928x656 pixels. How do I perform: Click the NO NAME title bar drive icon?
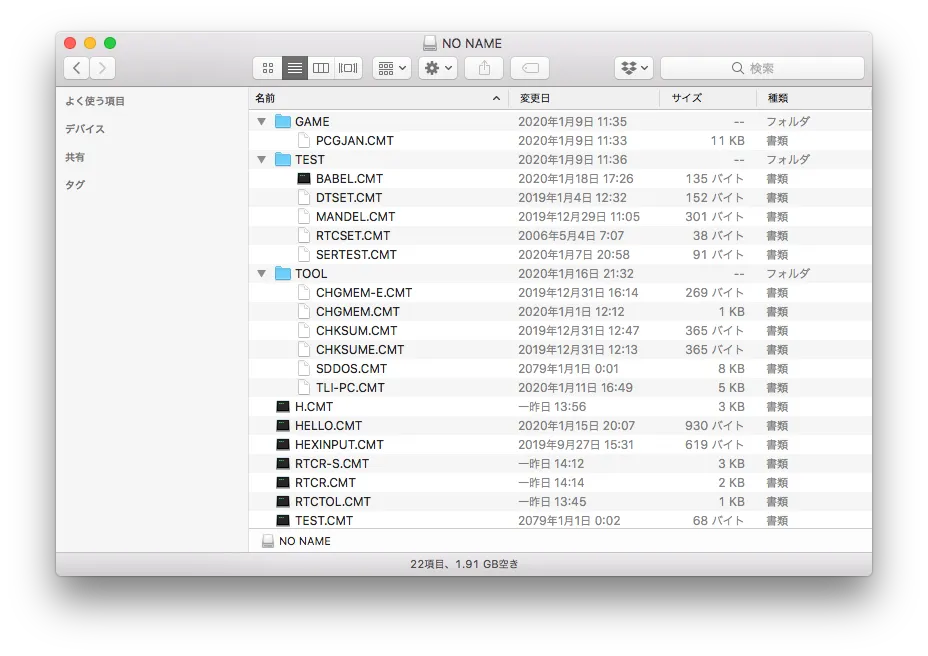point(430,43)
